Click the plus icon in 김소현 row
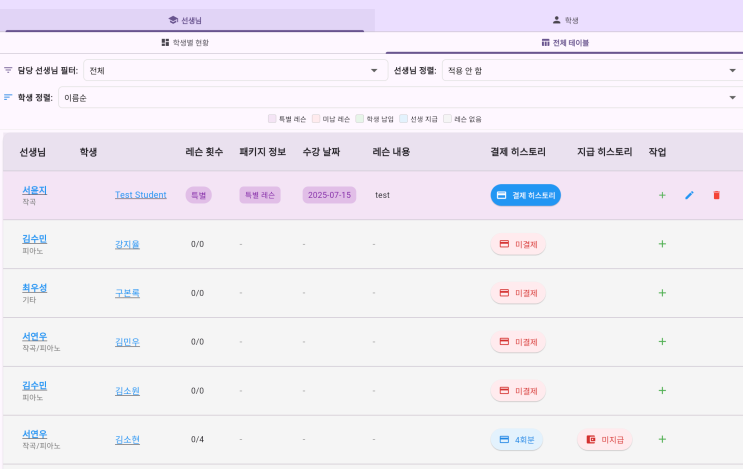 pyautogui.click(x=662, y=439)
